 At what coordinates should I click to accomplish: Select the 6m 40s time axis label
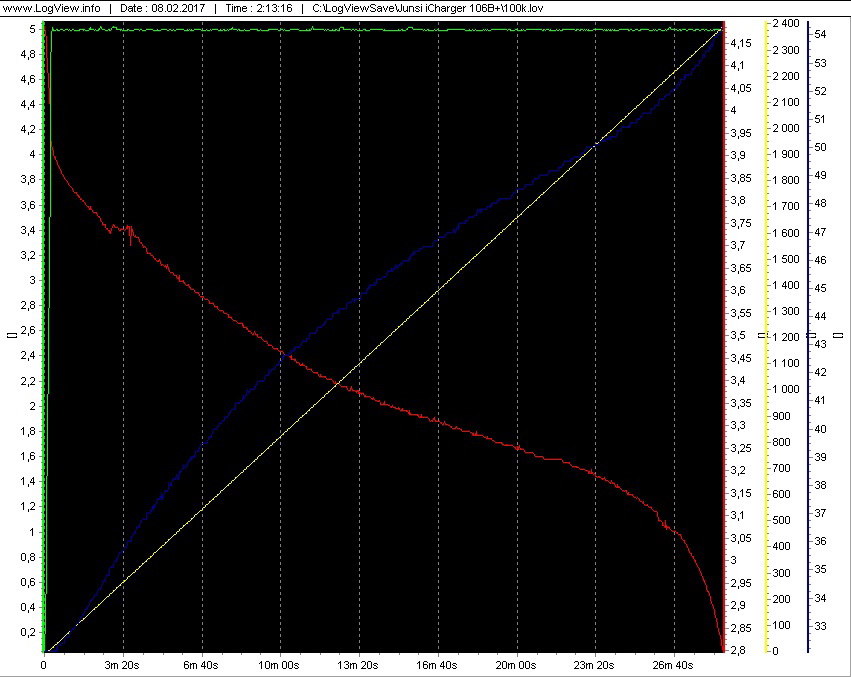click(x=202, y=664)
